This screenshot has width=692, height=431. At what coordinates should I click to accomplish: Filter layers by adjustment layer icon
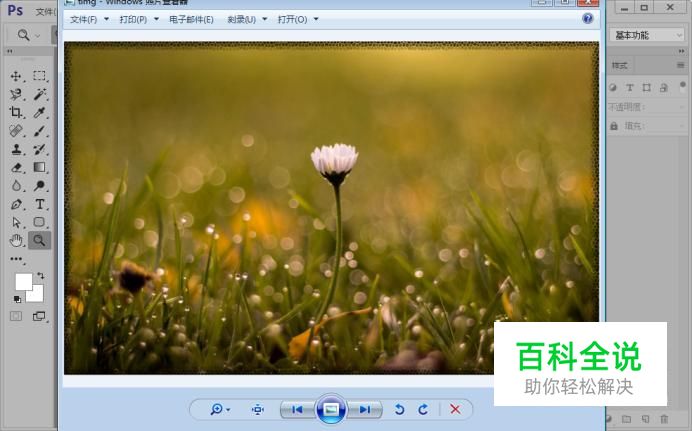pos(613,87)
